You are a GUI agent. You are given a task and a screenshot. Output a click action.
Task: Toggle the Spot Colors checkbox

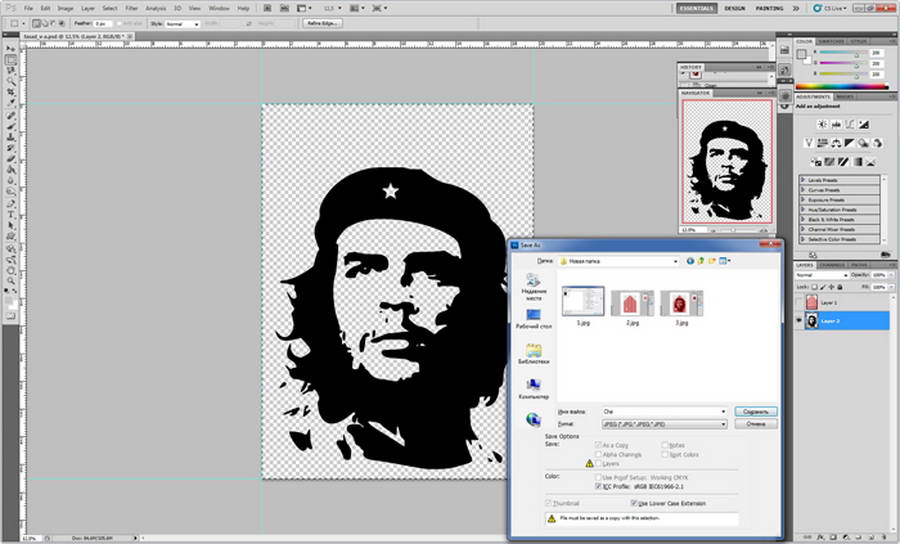(x=664, y=454)
